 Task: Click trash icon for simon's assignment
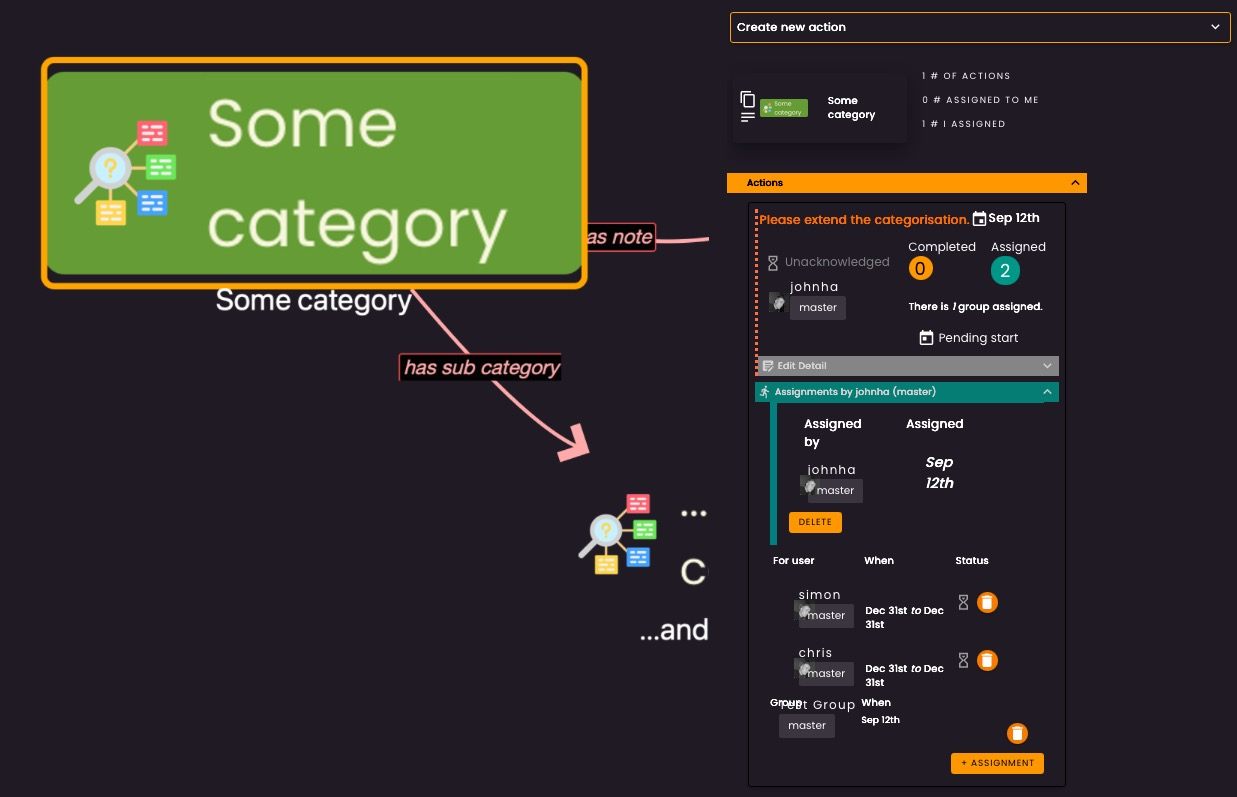[x=987, y=603]
